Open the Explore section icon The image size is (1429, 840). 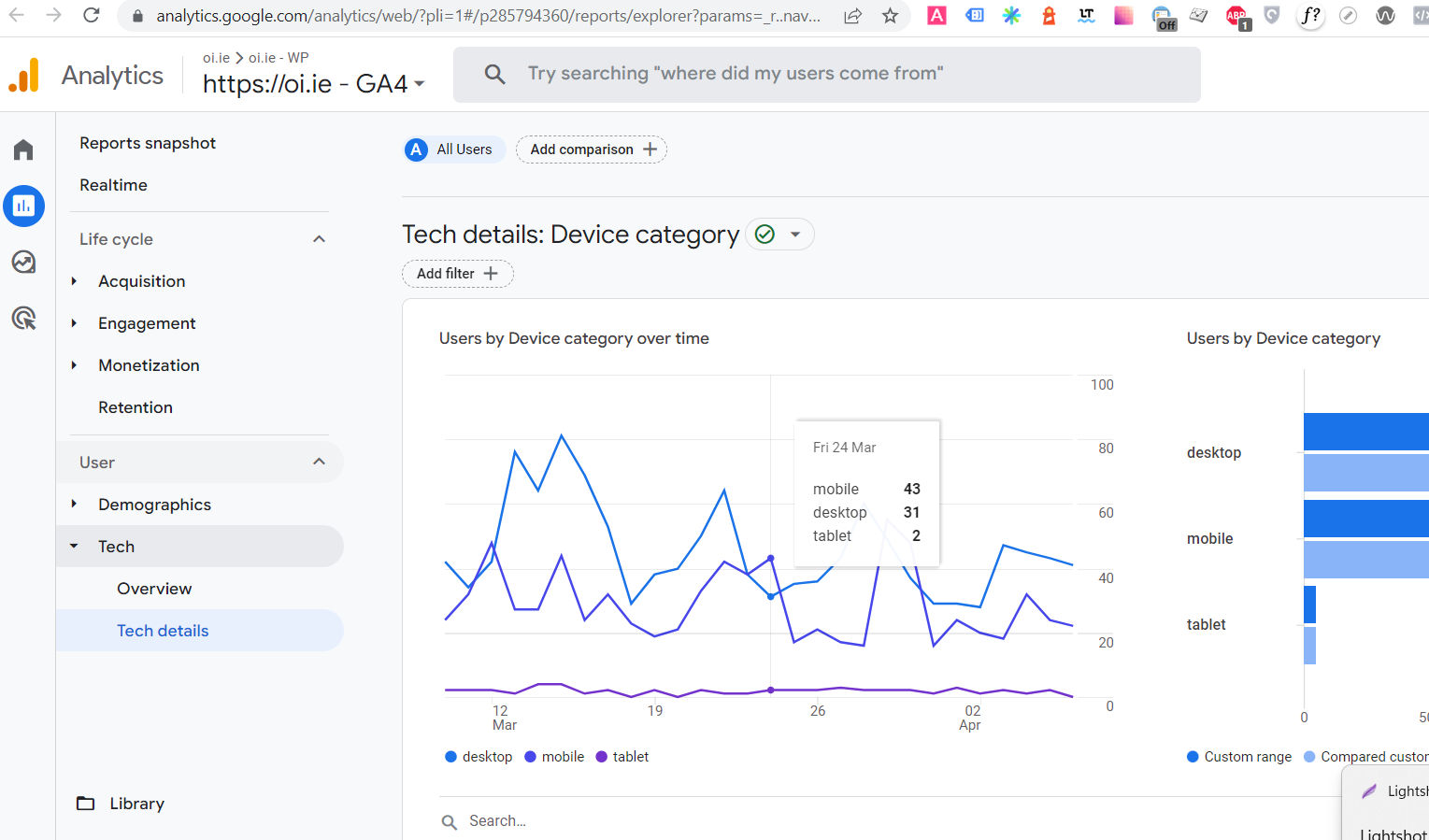click(22, 263)
